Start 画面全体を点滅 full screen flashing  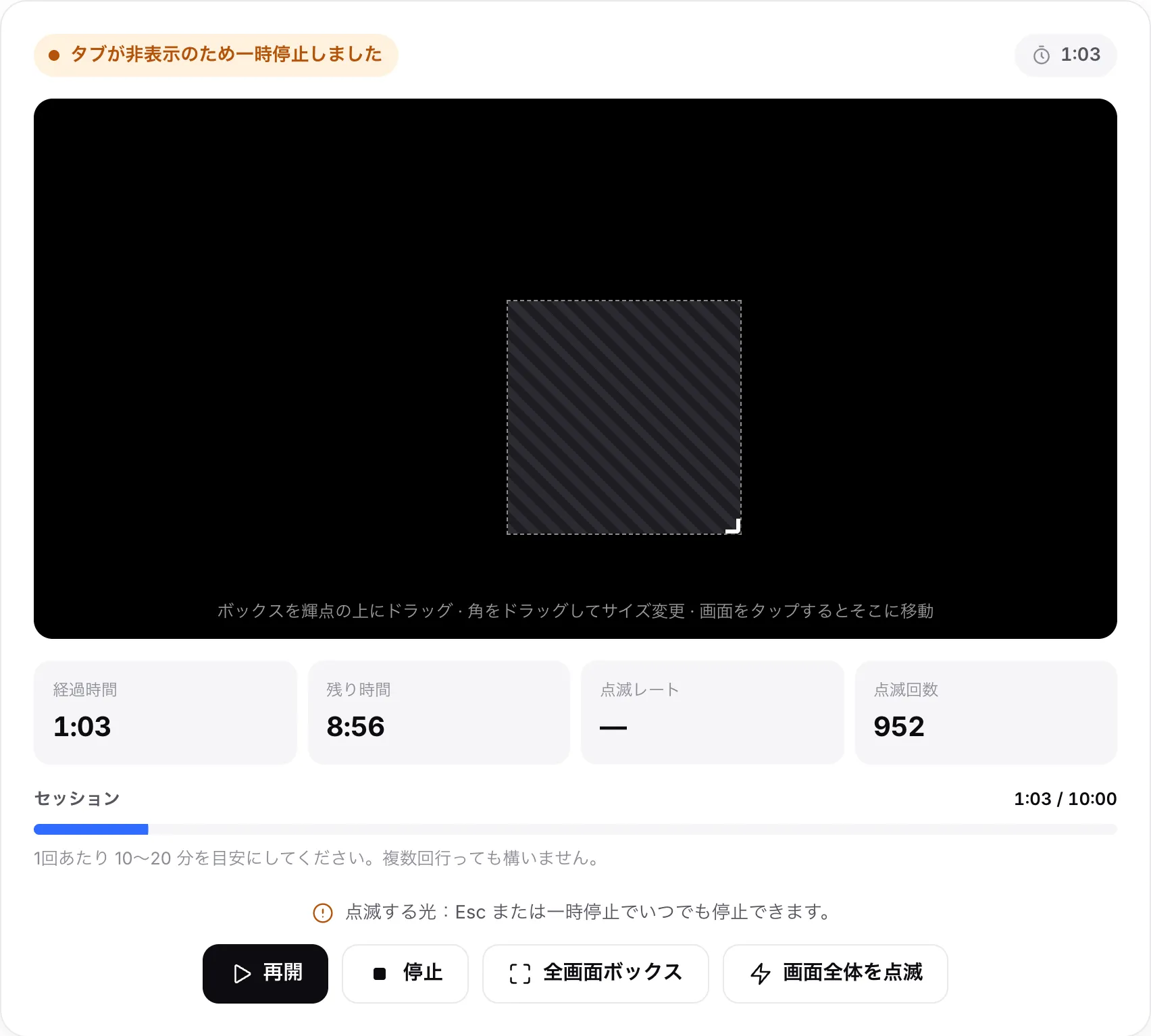point(836,973)
